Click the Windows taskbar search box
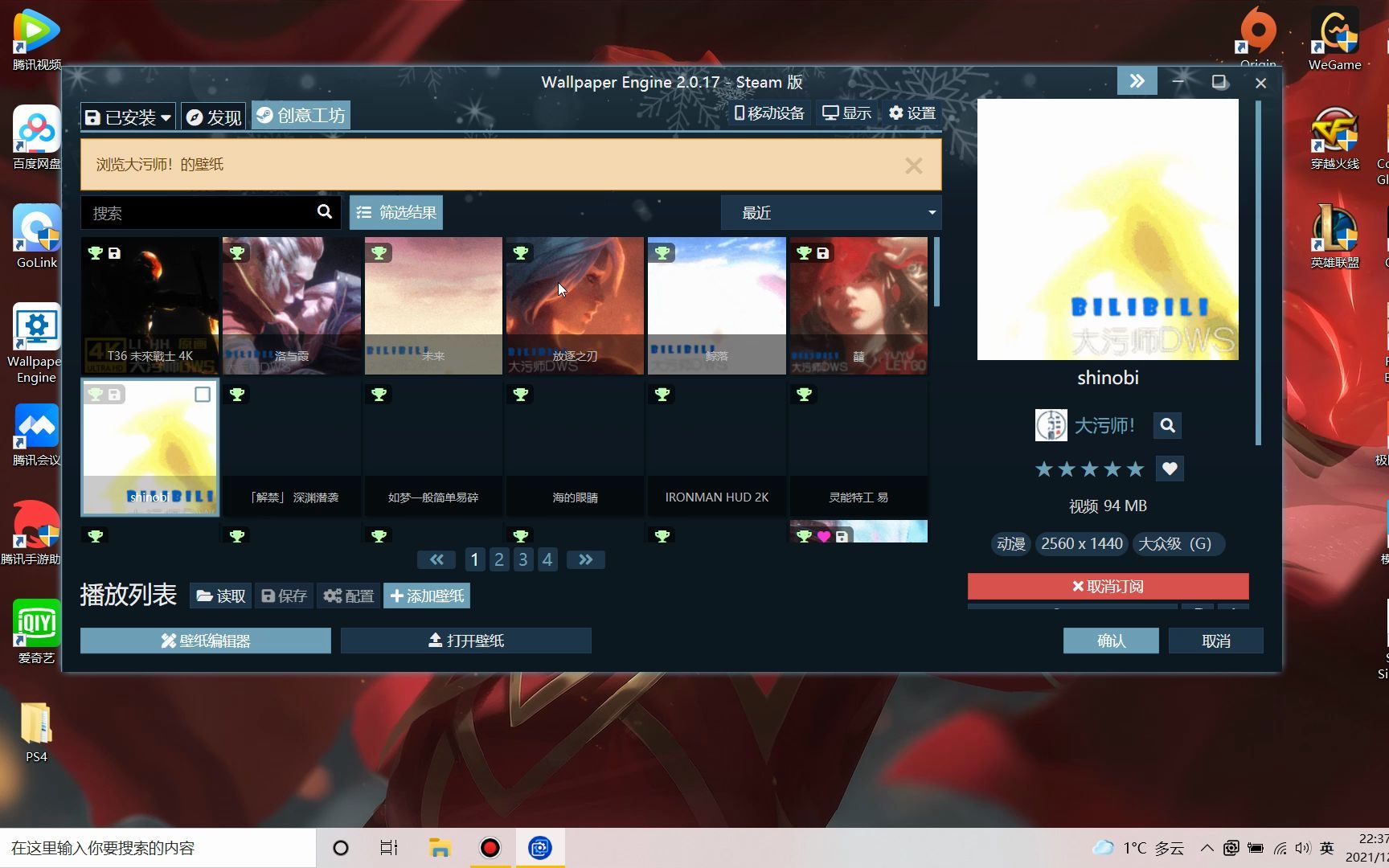Image resolution: width=1389 pixels, height=868 pixels. (158, 848)
